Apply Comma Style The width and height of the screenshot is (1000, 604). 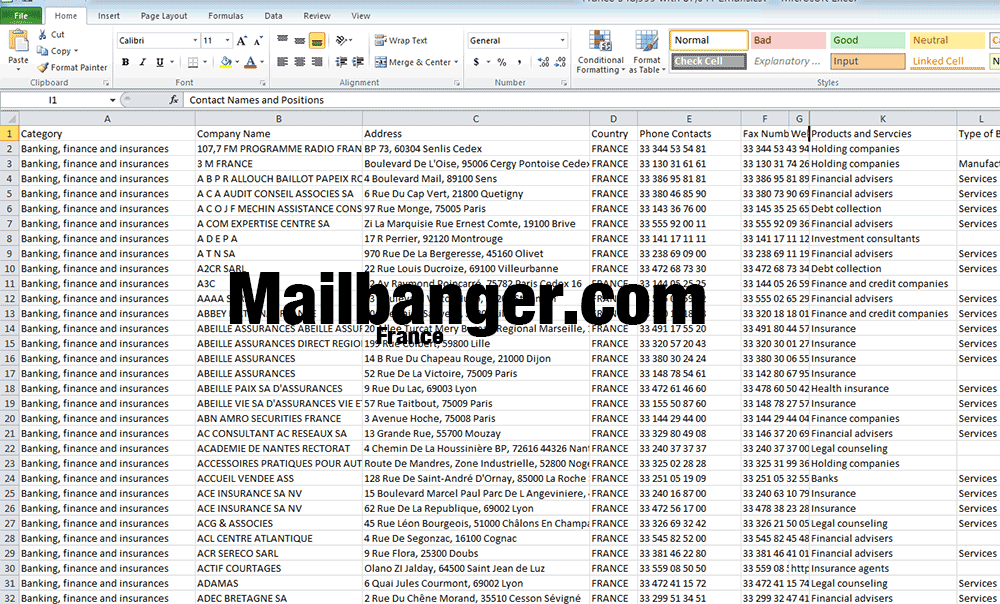[x=519, y=62]
